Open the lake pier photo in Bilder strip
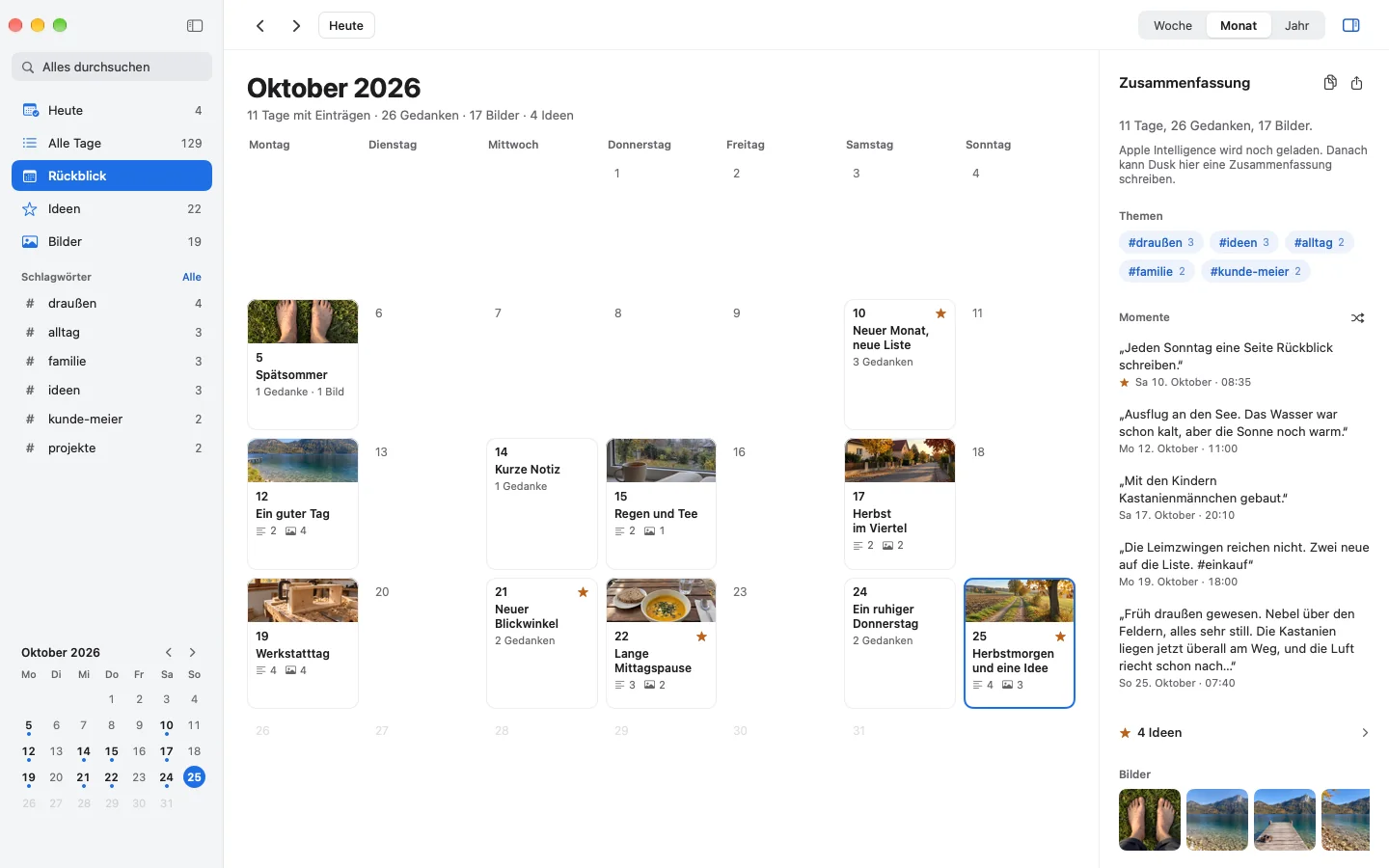 1285,820
